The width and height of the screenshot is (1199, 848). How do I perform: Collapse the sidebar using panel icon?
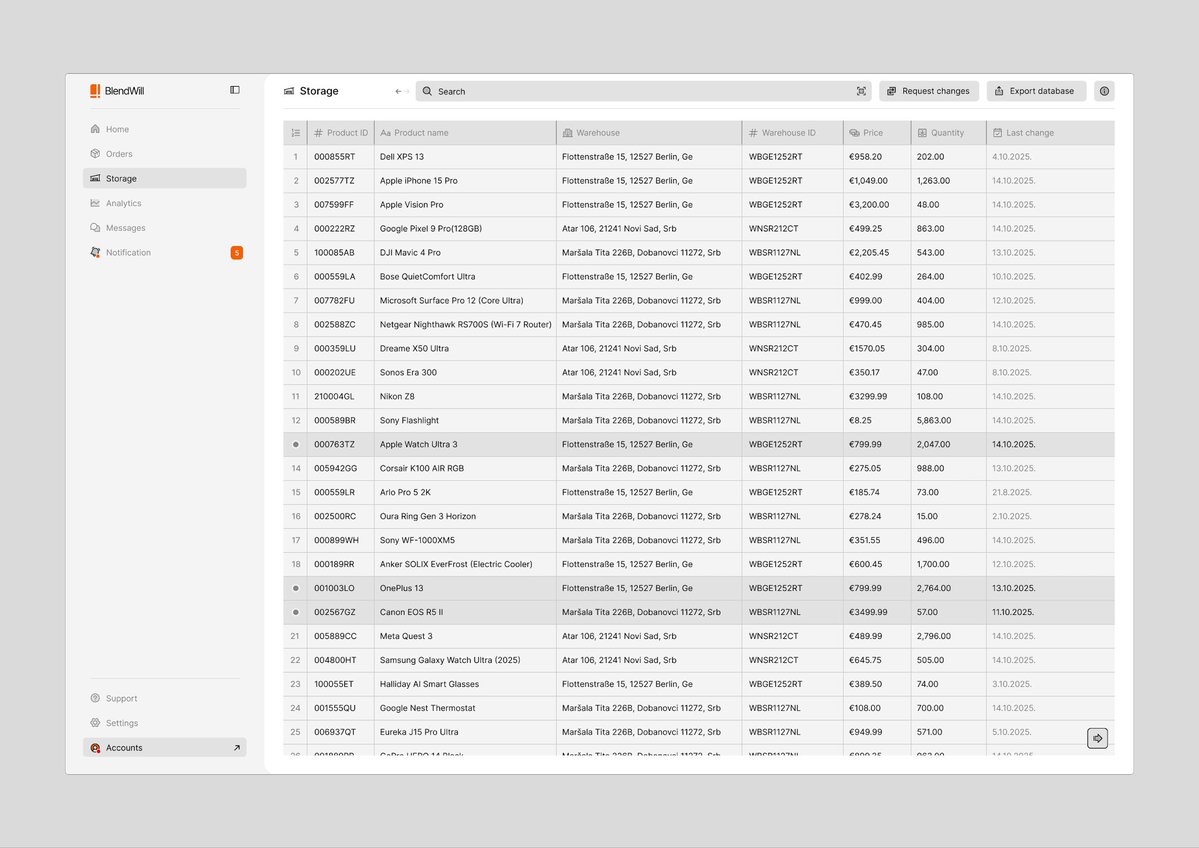tap(235, 90)
